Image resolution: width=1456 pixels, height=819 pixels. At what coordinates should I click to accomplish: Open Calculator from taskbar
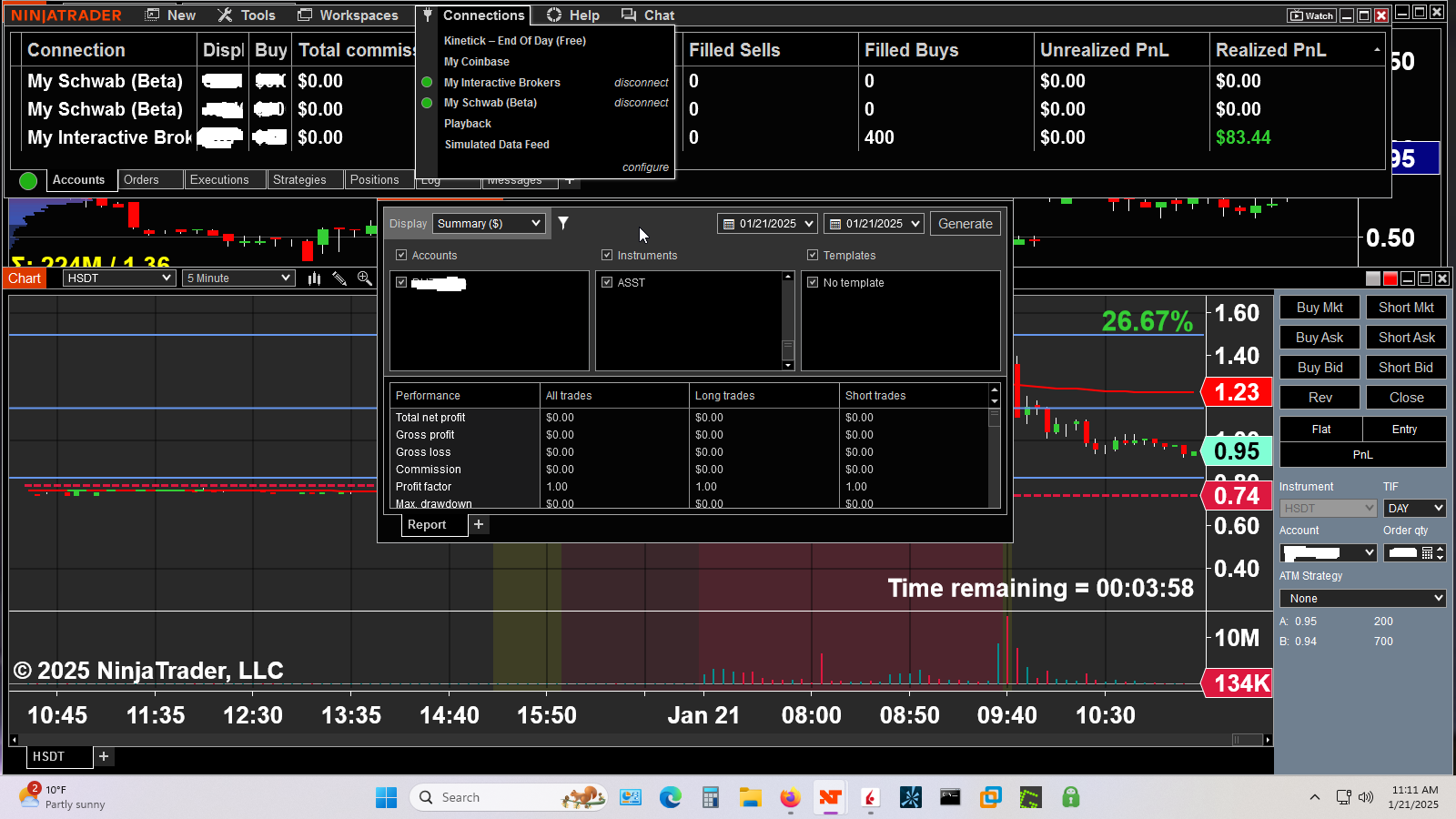click(x=711, y=798)
